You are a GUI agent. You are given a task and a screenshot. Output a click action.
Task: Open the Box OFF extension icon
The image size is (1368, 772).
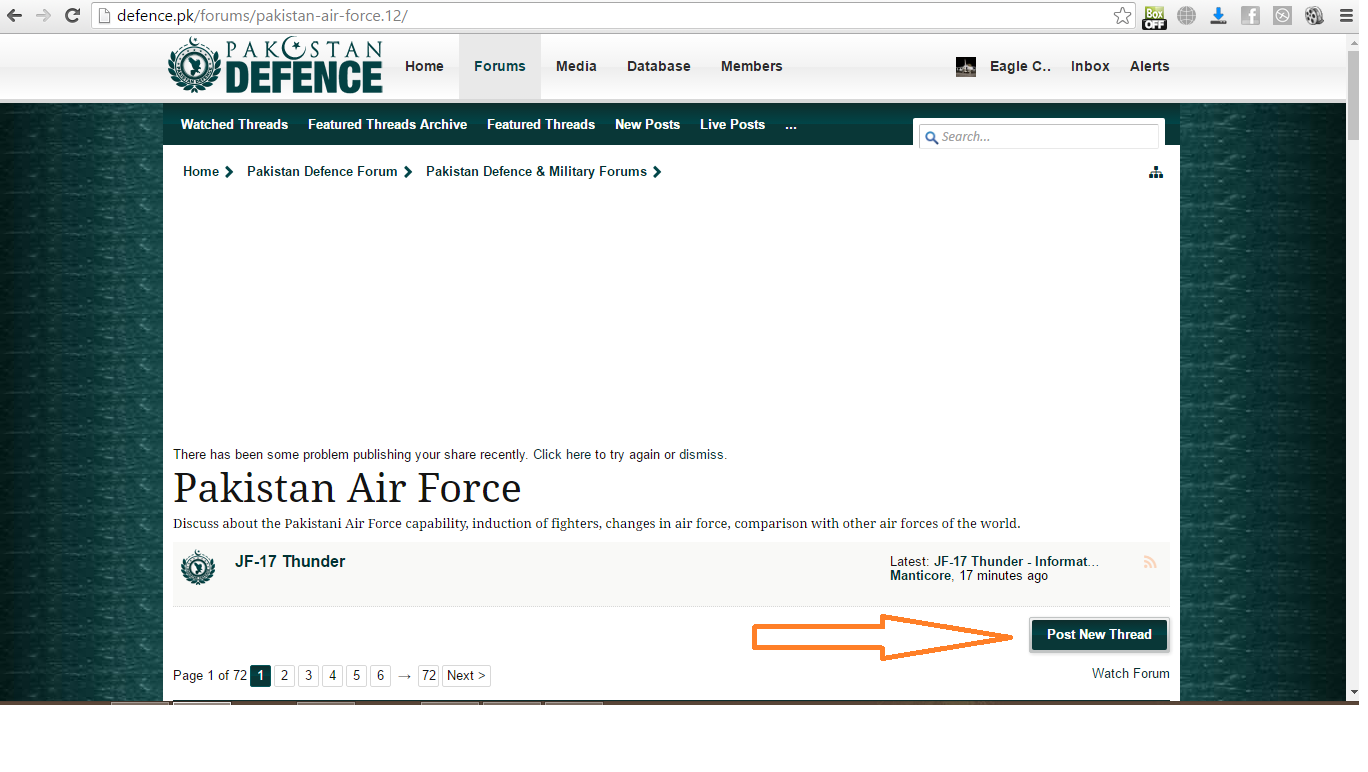pos(1154,16)
